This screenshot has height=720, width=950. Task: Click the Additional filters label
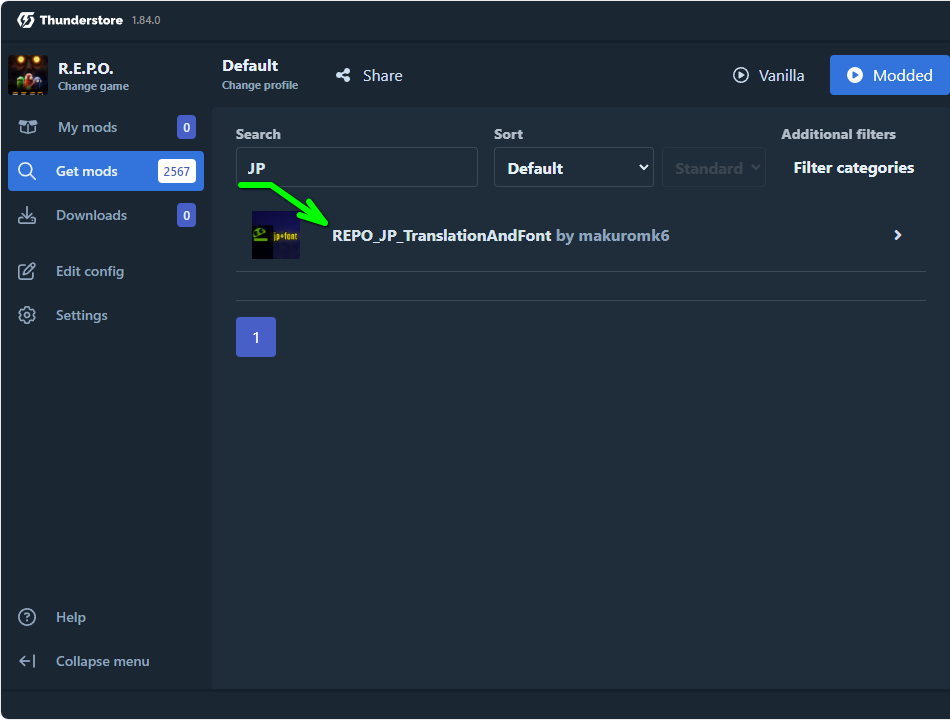pos(839,134)
